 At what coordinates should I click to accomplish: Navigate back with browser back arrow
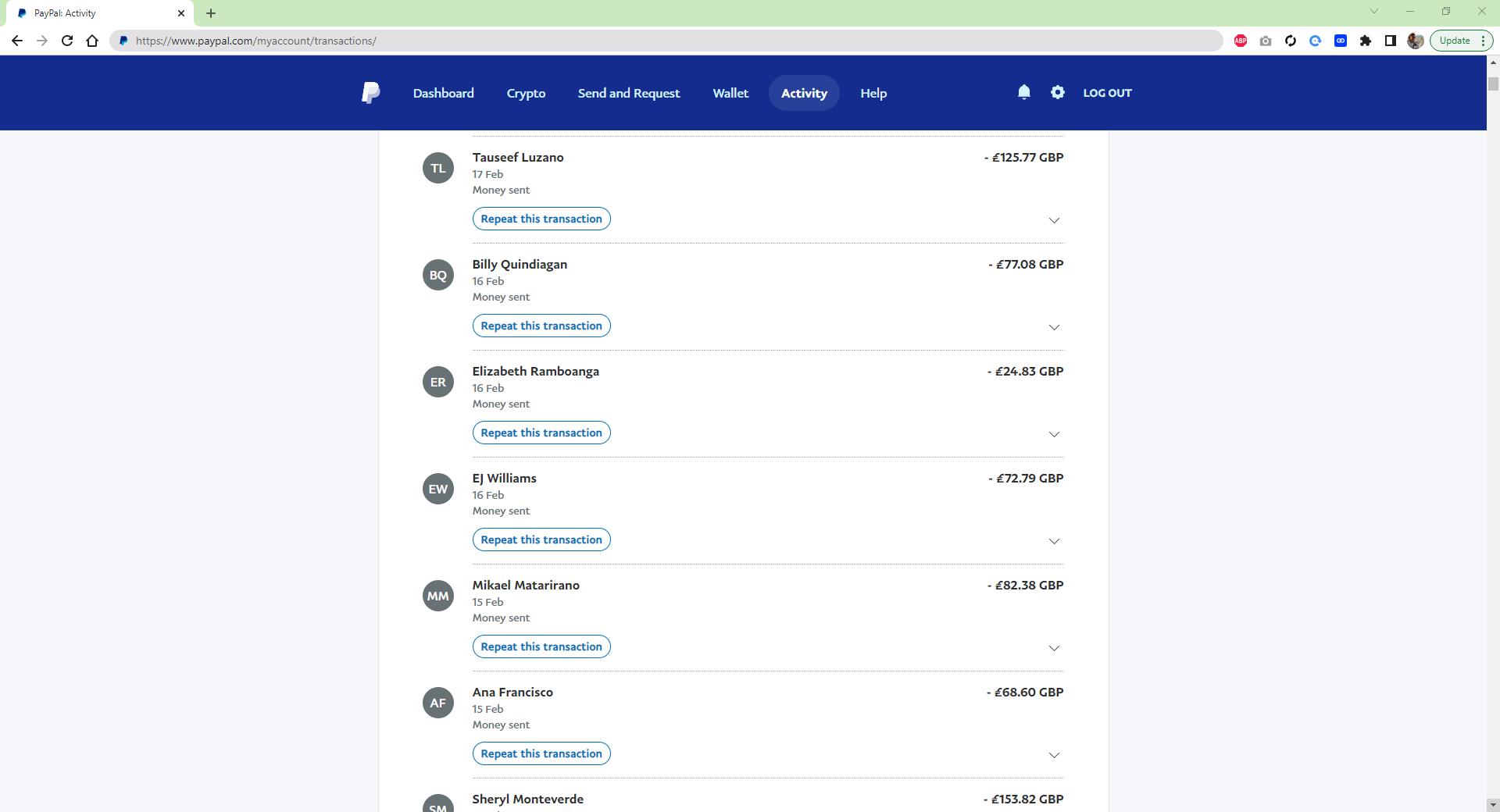[17, 41]
